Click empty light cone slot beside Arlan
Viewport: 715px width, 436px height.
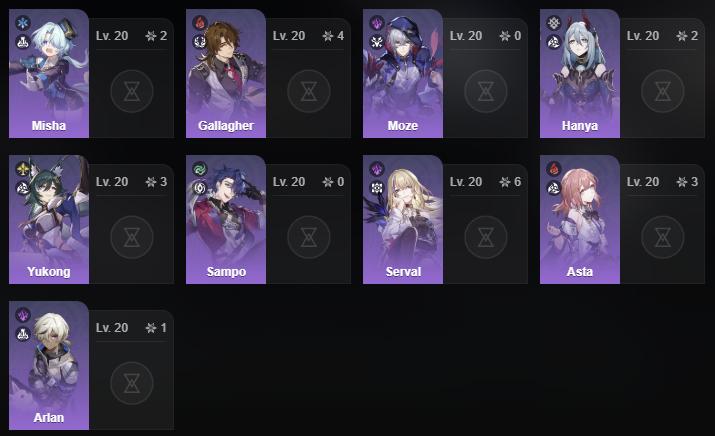coord(132,383)
